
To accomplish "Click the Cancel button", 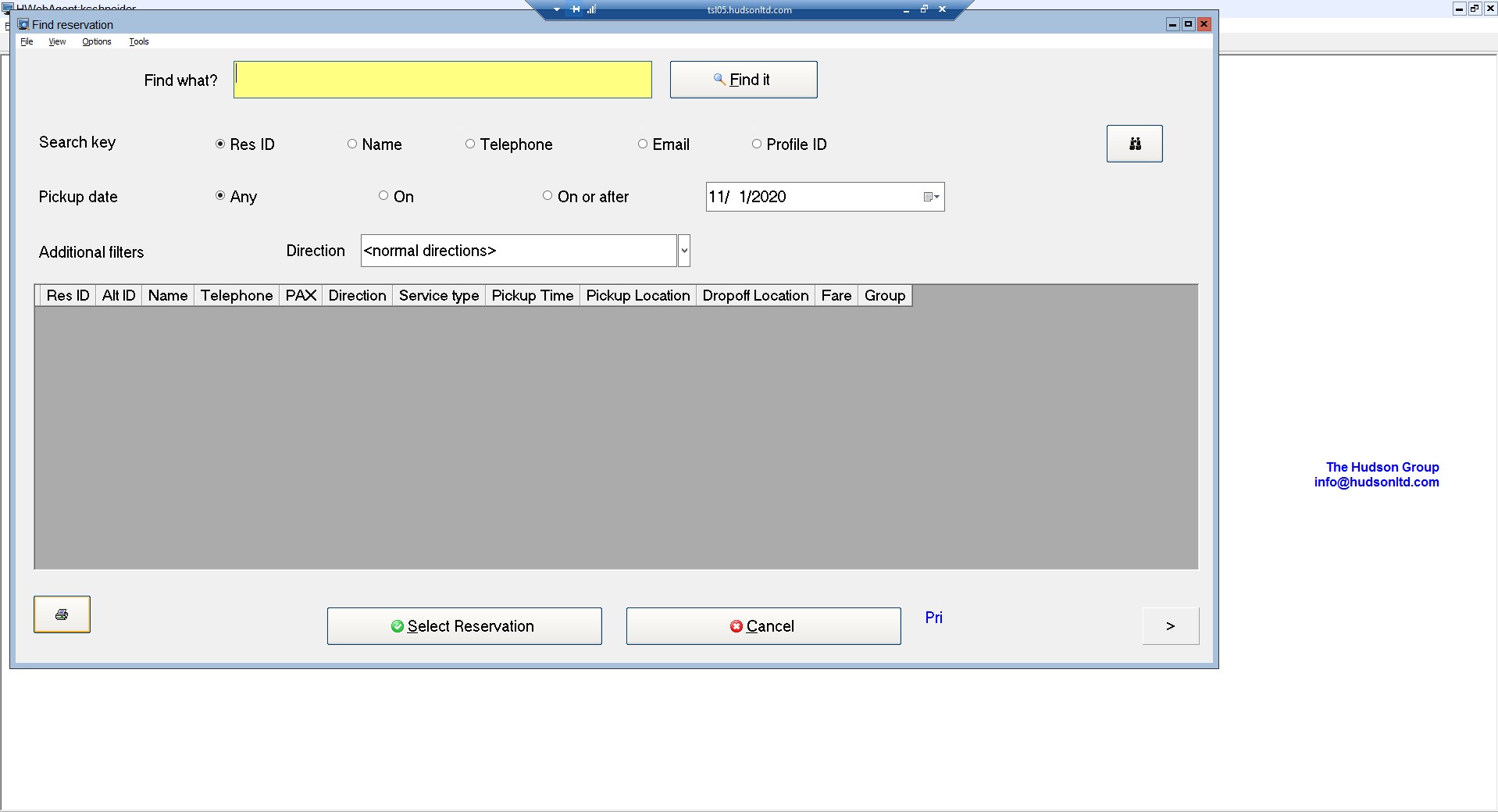I will pyautogui.click(x=762, y=626).
